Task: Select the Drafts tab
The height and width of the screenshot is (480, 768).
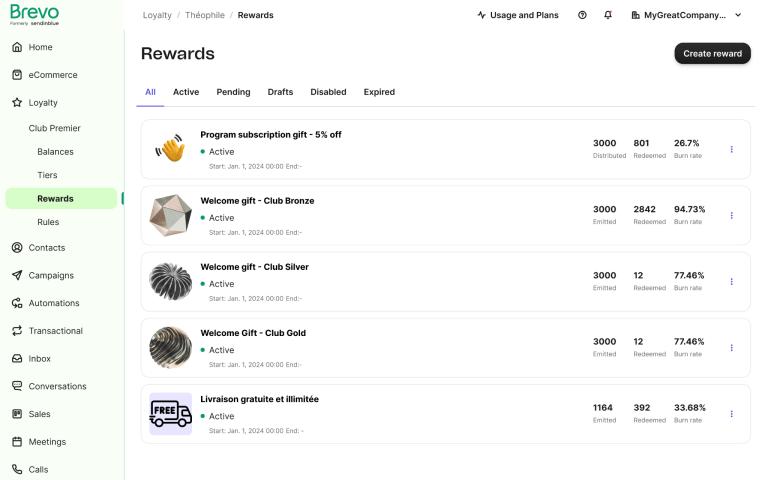Action: [x=280, y=92]
